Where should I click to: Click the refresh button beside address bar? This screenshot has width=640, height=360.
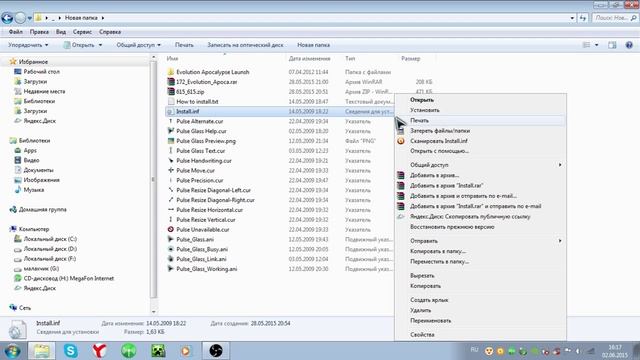click(x=583, y=18)
